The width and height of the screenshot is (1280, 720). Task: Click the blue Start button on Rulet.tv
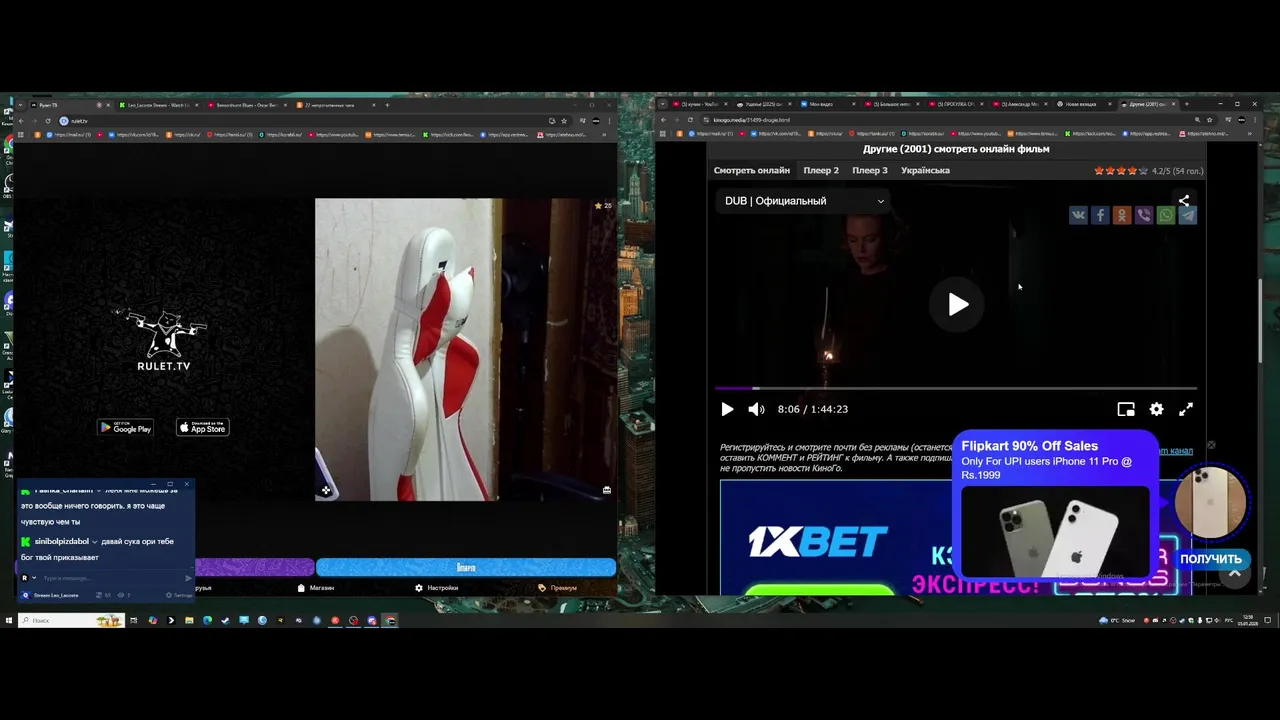pos(466,567)
